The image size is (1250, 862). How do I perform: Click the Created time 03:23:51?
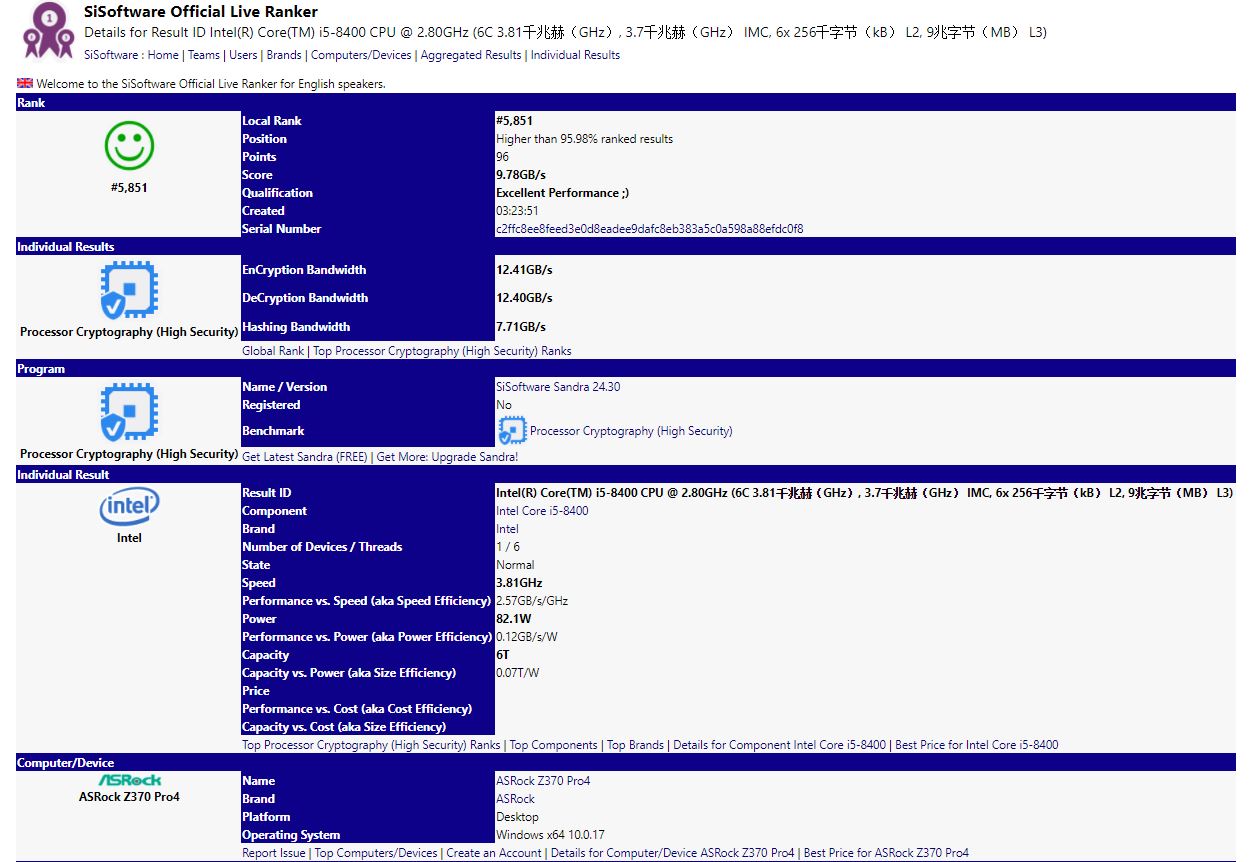click(x=517, y=211)
